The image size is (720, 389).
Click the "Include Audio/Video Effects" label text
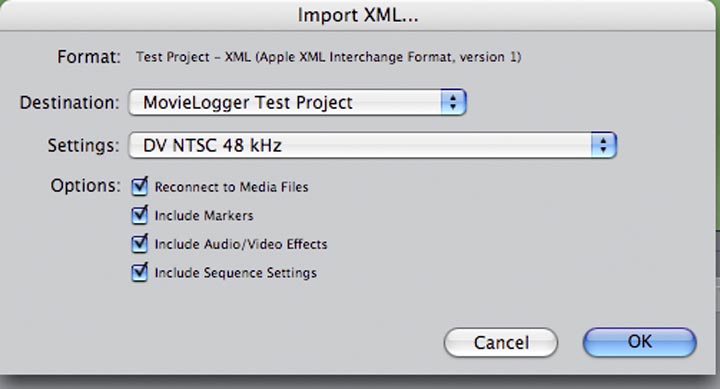[241, 244]
